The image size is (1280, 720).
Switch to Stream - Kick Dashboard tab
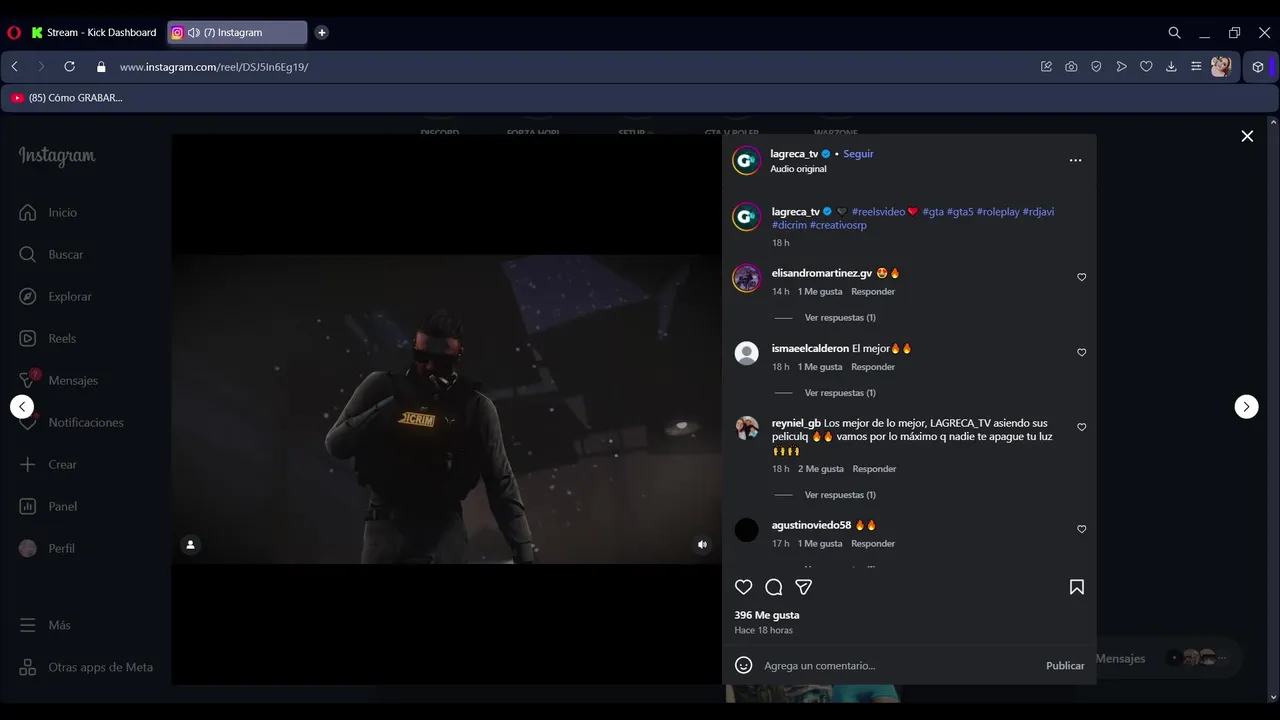tap(94, 33)
